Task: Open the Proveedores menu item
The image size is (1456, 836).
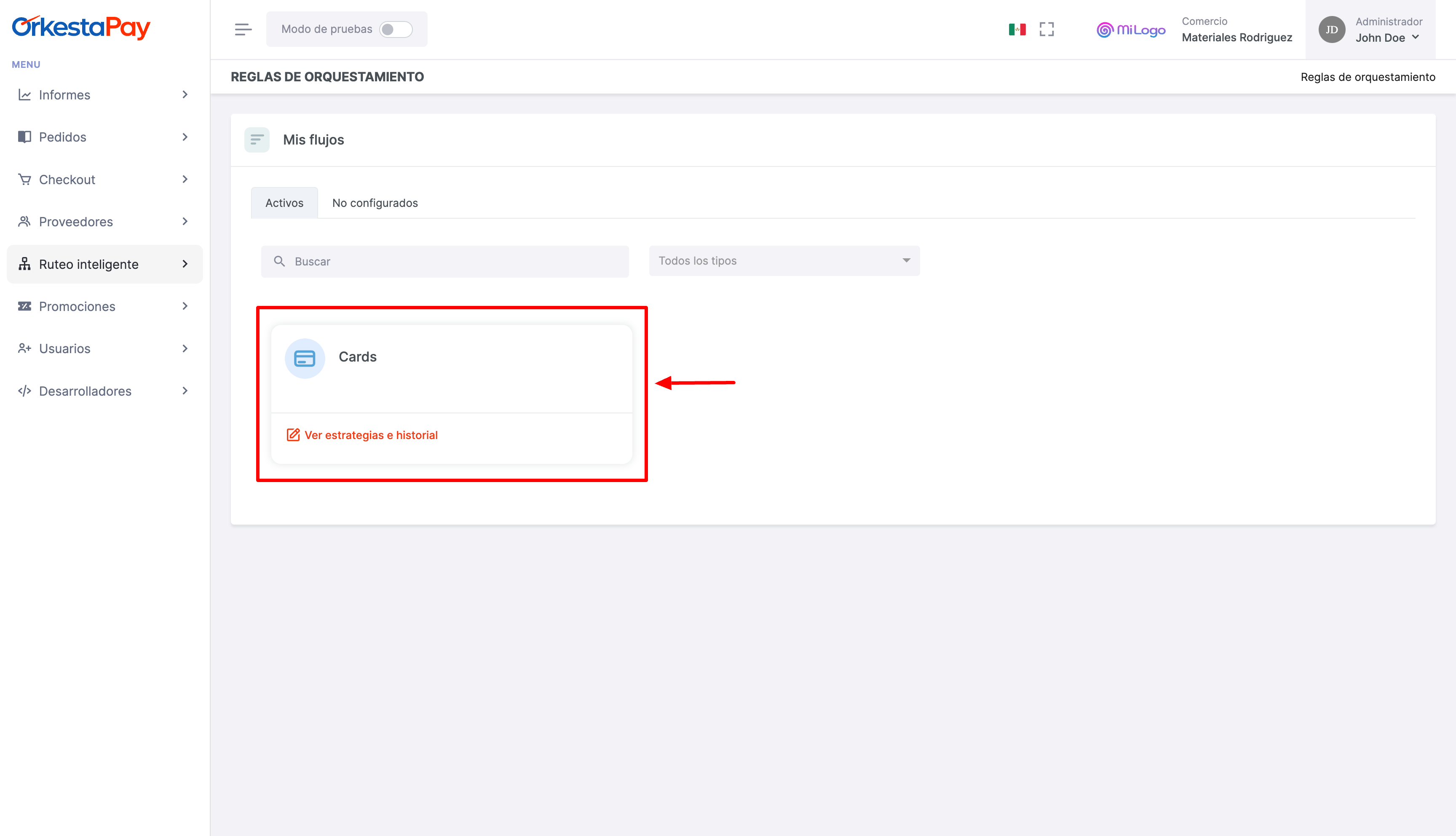Action: 104,222
